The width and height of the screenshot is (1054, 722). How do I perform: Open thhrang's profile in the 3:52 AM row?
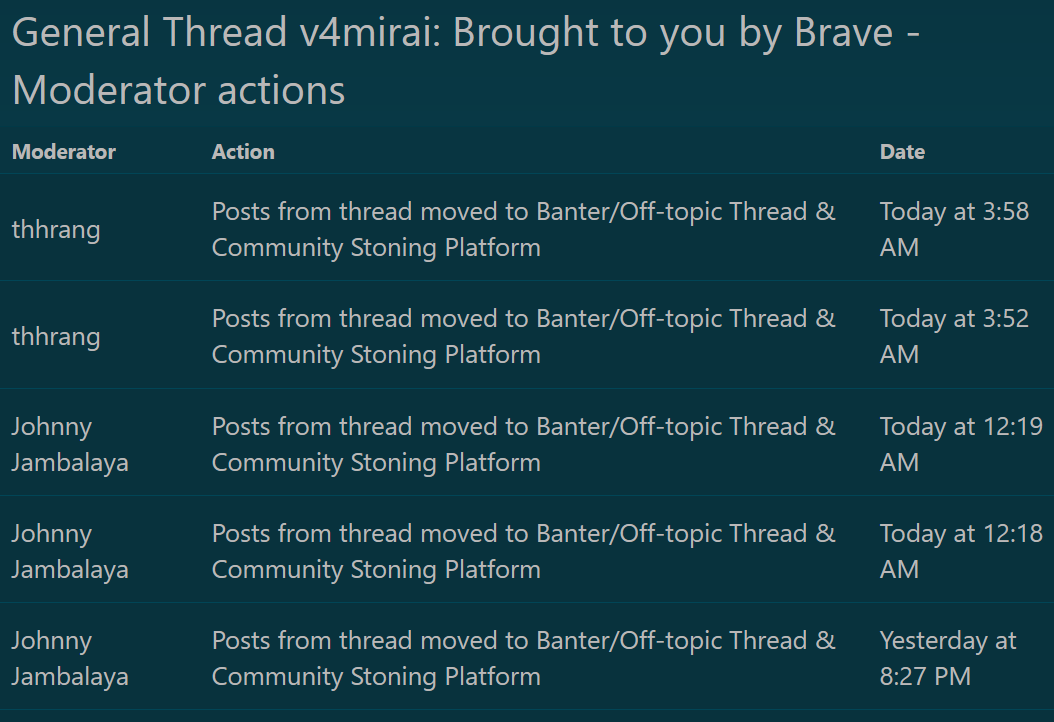[56, 336]
